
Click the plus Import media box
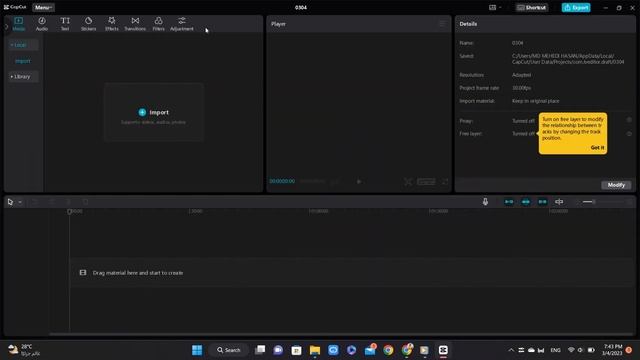[153, 112]
